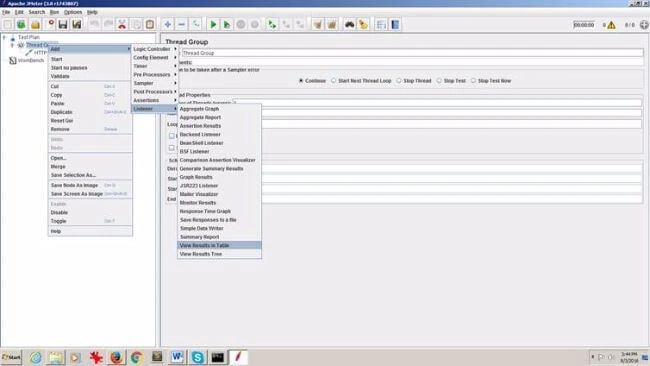The width and height of the screenshot is (650, 366).
Task: Click the Clear All brooms toolbar icon
Action: tap(332, 24)
